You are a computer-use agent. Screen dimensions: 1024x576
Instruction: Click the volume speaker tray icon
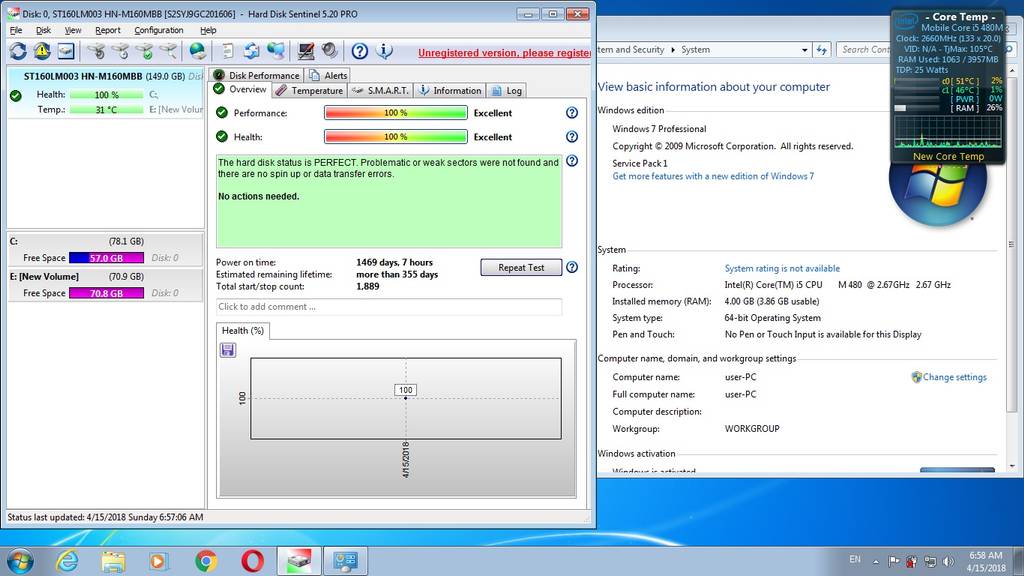click(x=948, y=561)
